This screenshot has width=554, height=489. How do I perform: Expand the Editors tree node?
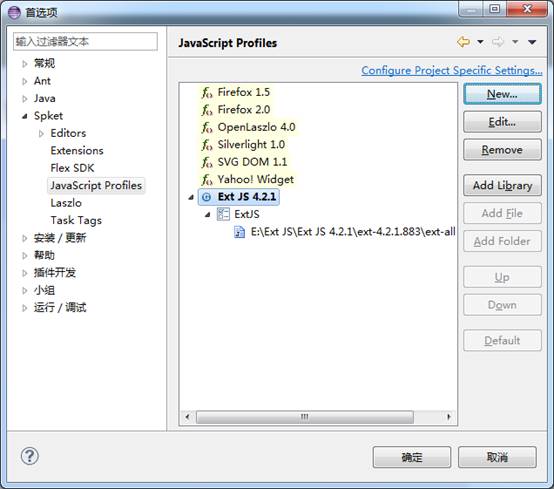click(41, 133)
